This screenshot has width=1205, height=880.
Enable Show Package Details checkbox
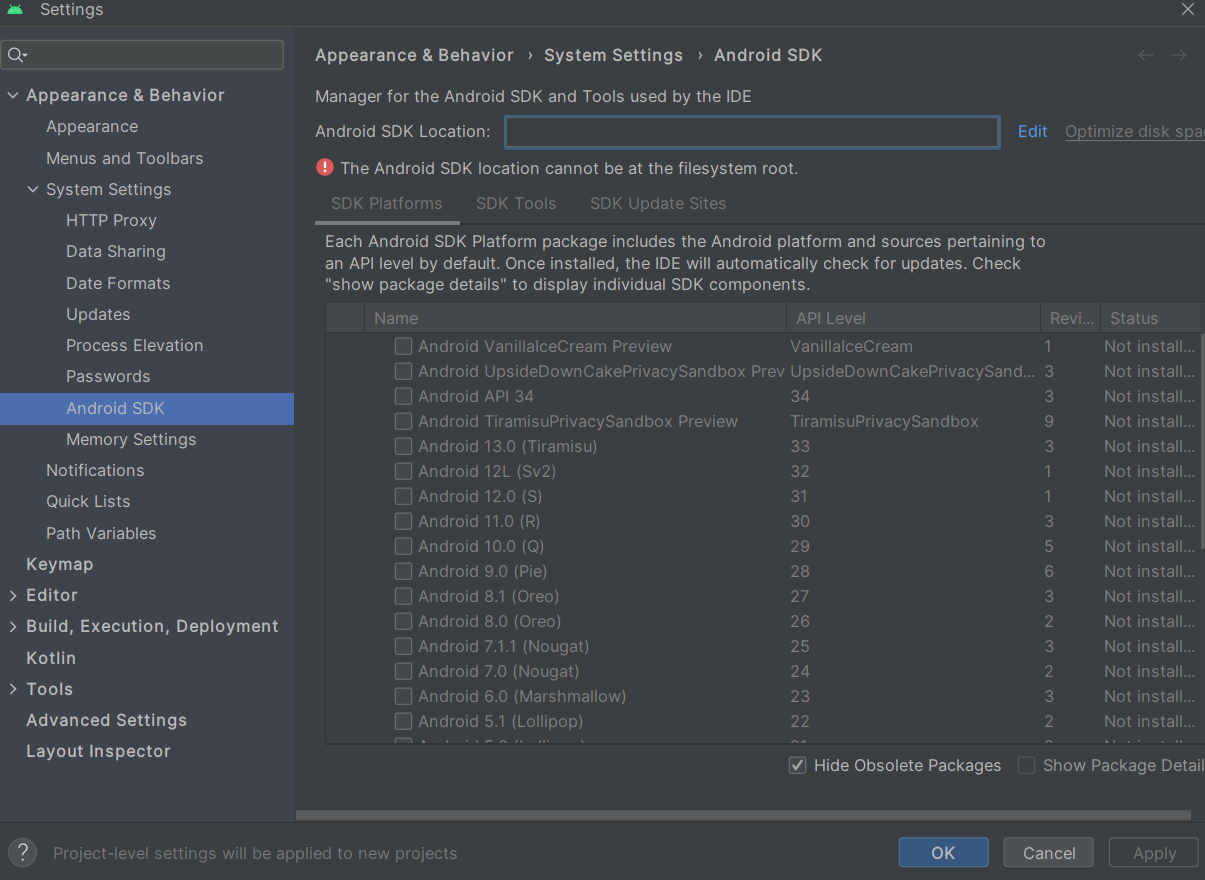[x=1026, y=765]
